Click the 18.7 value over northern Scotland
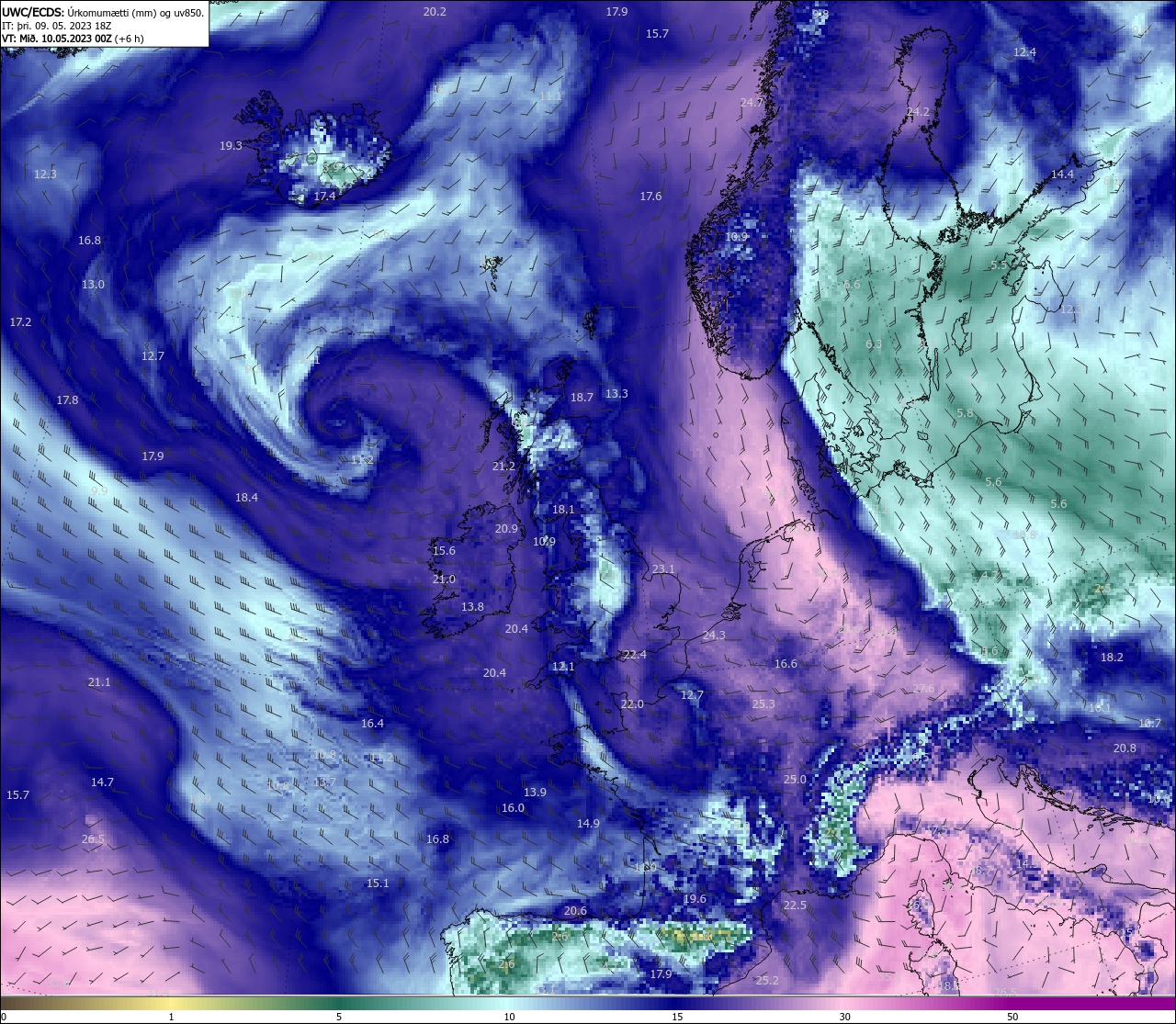Image resolution: width=1176 pixels, height=1024 pixels. click(582, 398)
